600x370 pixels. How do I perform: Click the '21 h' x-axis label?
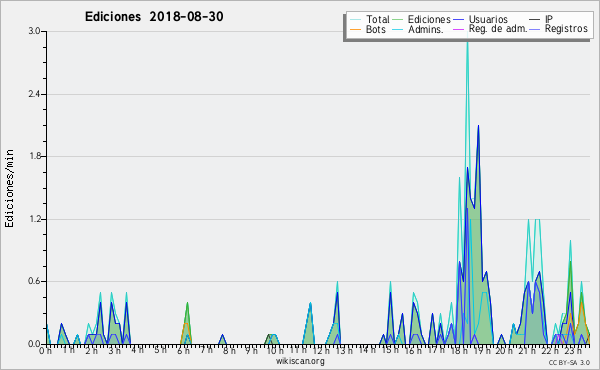[528, 351]
